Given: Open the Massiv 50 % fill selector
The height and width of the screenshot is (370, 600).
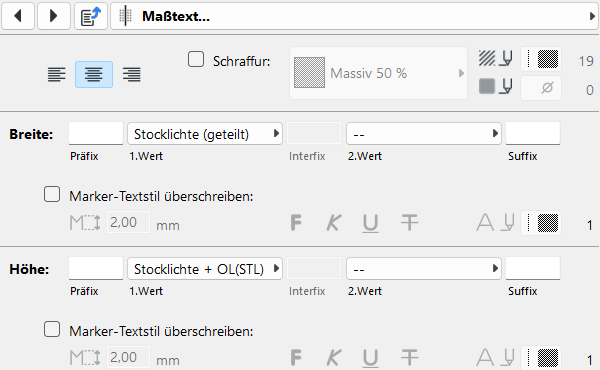Looking at the screenshot, I should click(378, 73).
